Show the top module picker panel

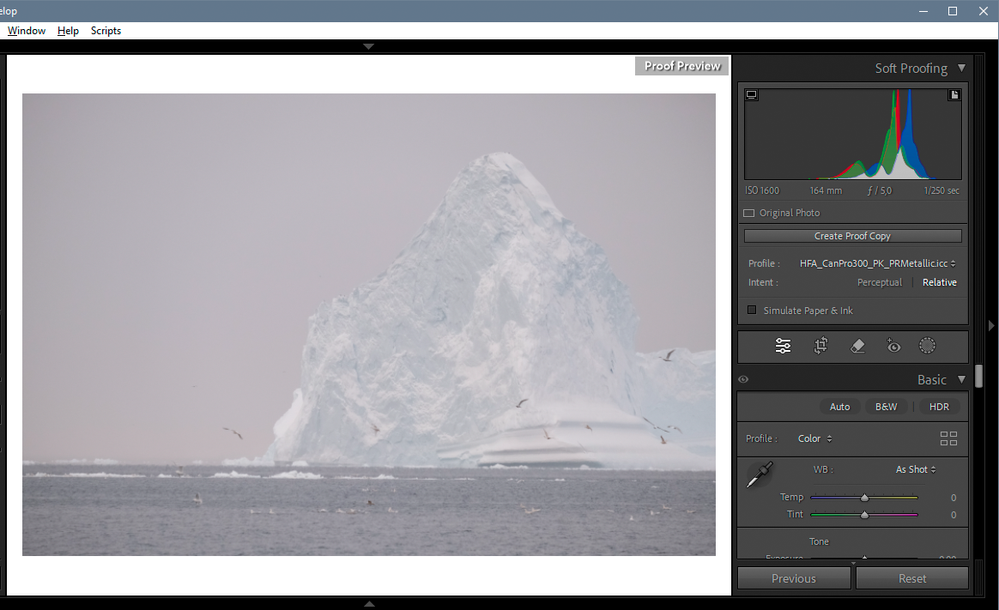[x=368, y=47]
